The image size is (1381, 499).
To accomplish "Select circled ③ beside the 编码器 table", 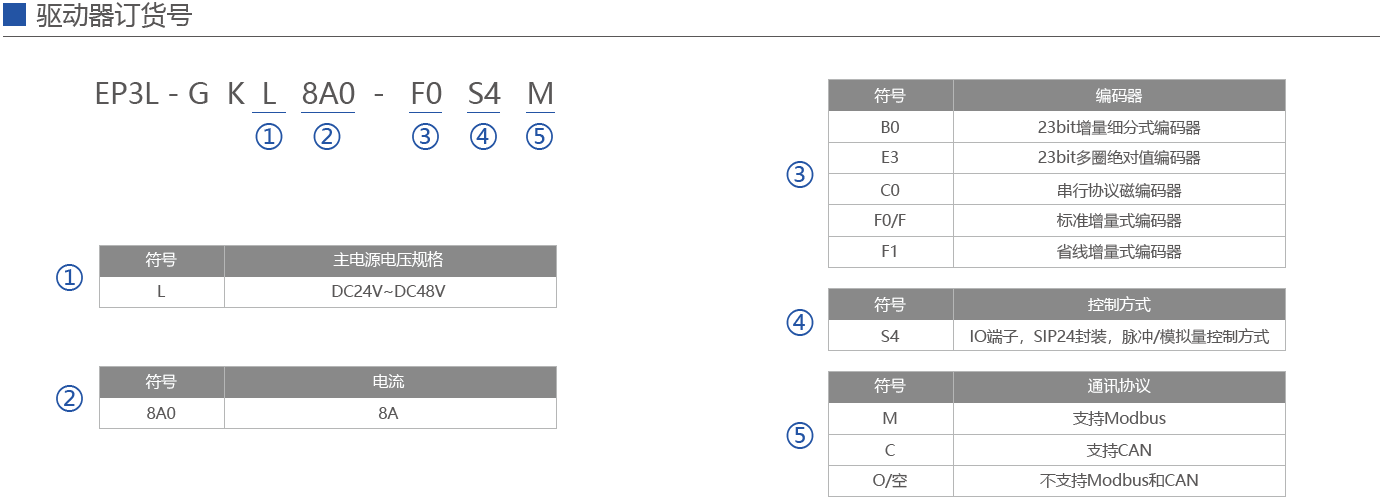I will tap(799, 175).
